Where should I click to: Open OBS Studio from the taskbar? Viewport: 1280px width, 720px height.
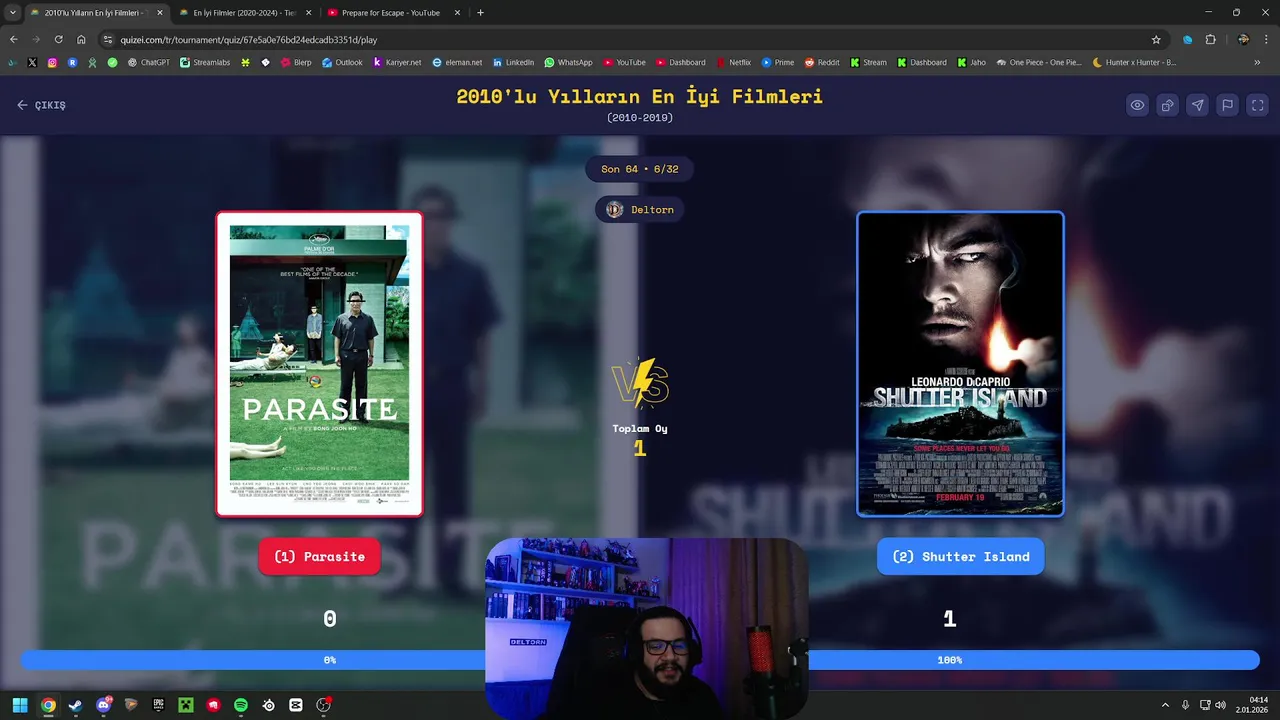point(324,705)
